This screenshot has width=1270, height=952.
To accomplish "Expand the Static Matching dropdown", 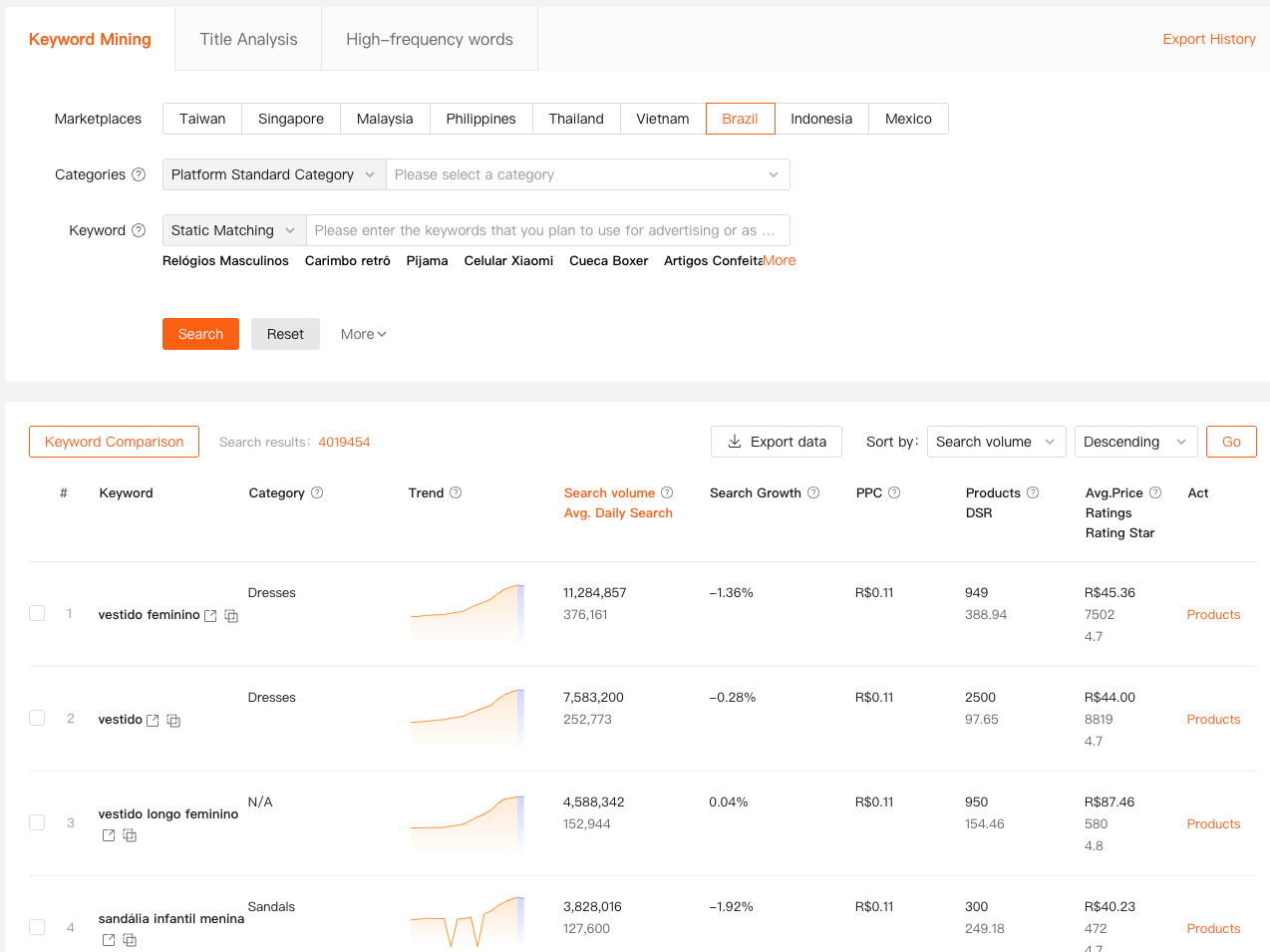I will [x=233, y=230].
